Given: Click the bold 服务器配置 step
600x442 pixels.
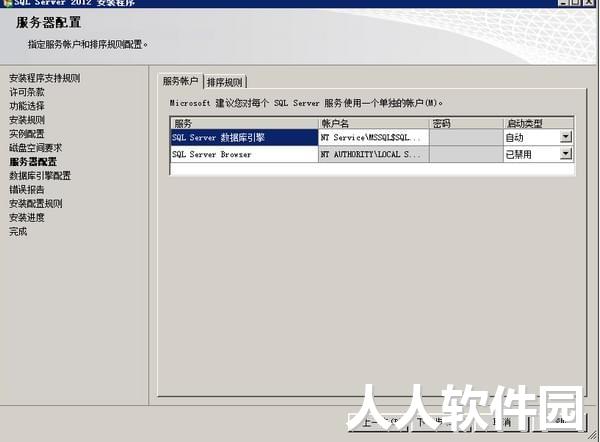Looking at the screenshot, I should [x=33, y=161].
